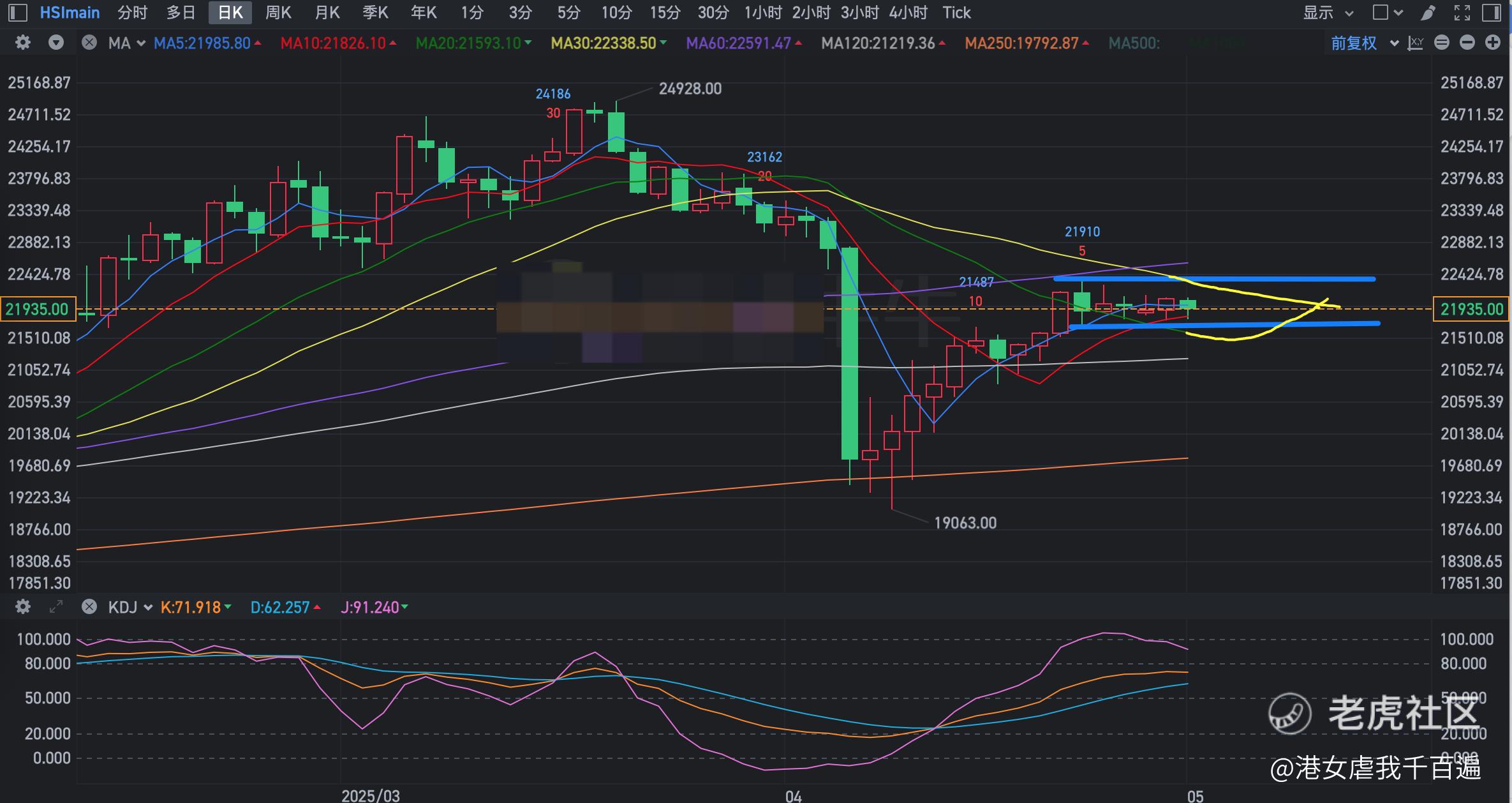Enter fullscreen chart mode

tap(1462, 13)
